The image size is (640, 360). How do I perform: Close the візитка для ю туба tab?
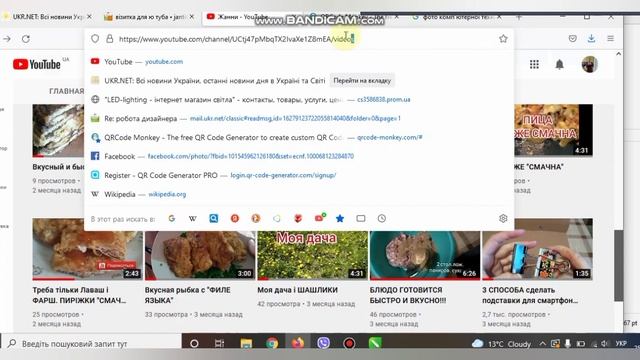(x=192, y=17)
